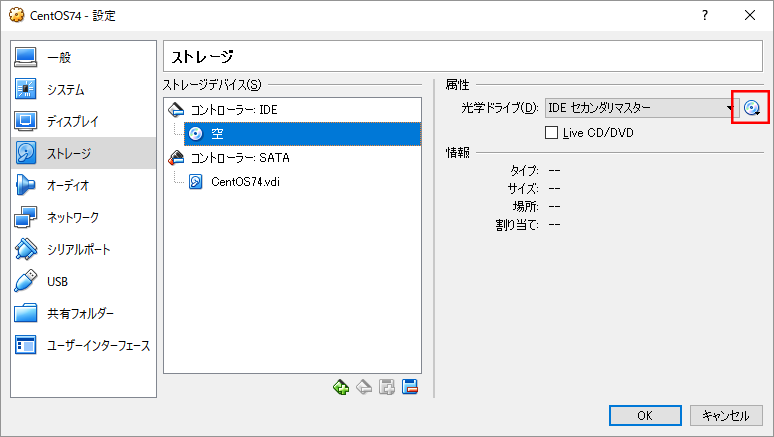Viewport: 774px width, 437px height.
Task: Open the ネットワーク settings category
Action: pyautogui.click(x=83, y=217)
